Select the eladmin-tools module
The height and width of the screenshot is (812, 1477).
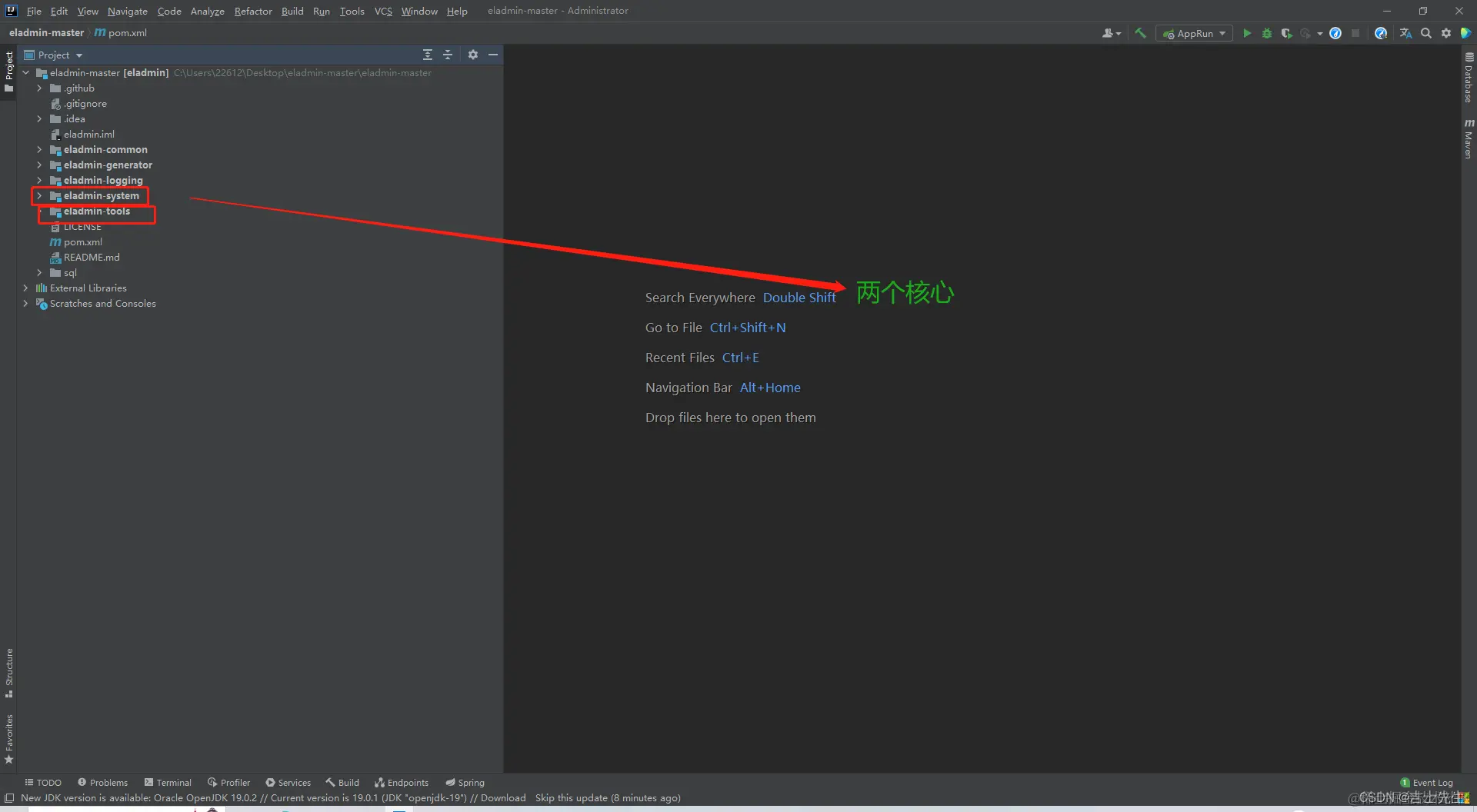click(x=96, y=211)
